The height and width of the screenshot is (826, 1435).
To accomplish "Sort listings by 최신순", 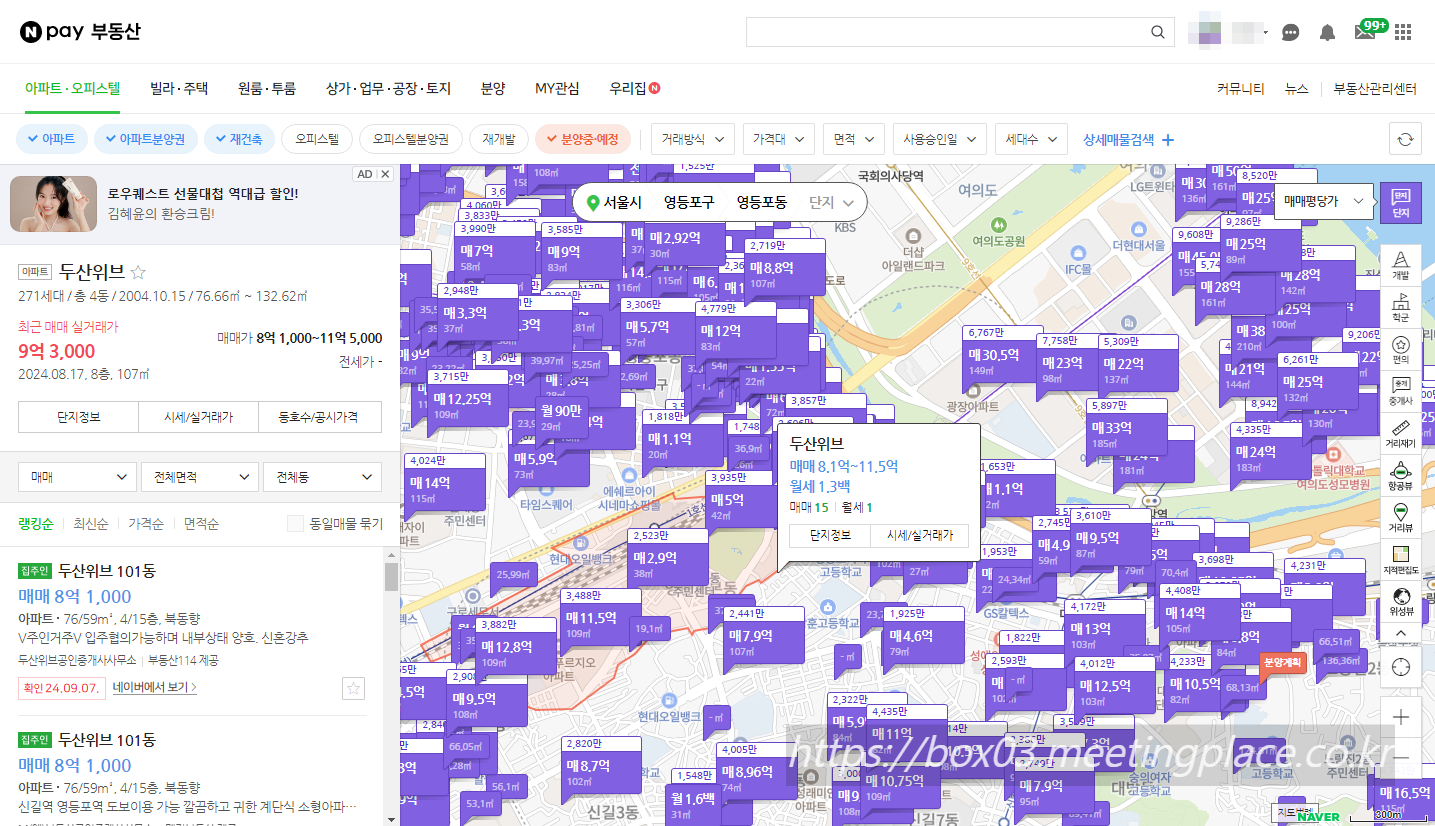I will click(90, 523).
